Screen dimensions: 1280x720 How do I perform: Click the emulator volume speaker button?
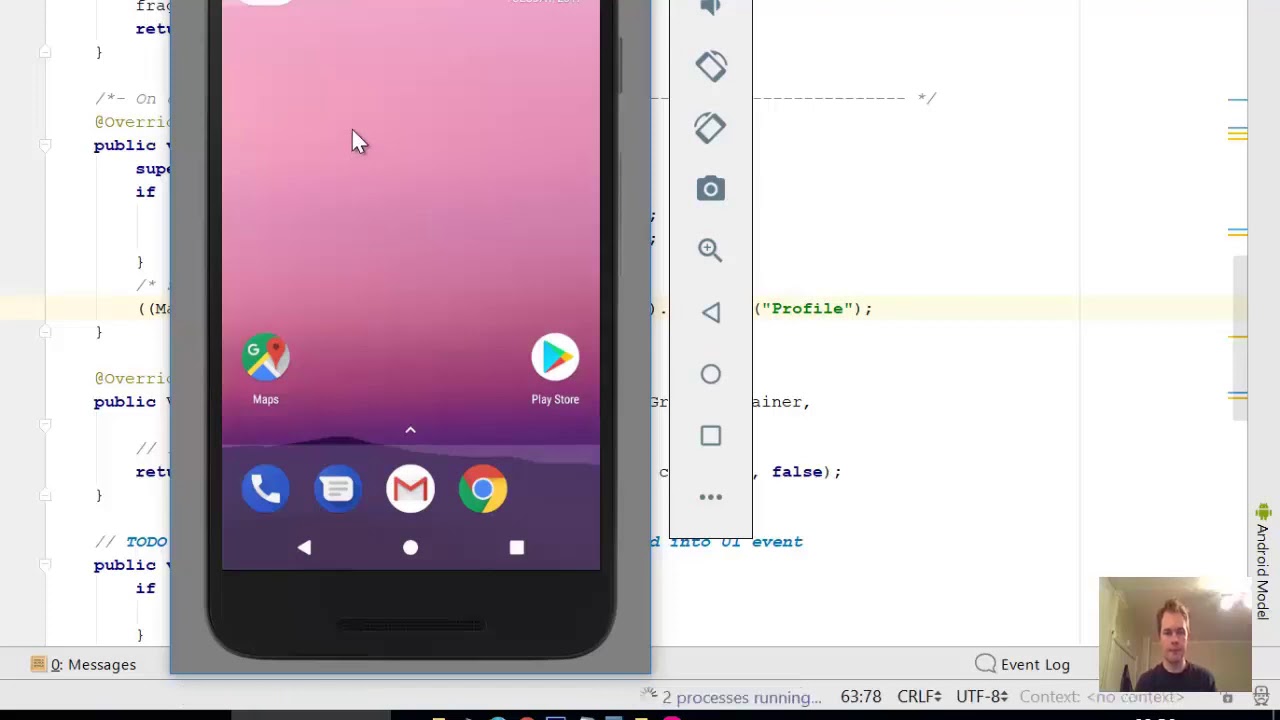[711, 8]
